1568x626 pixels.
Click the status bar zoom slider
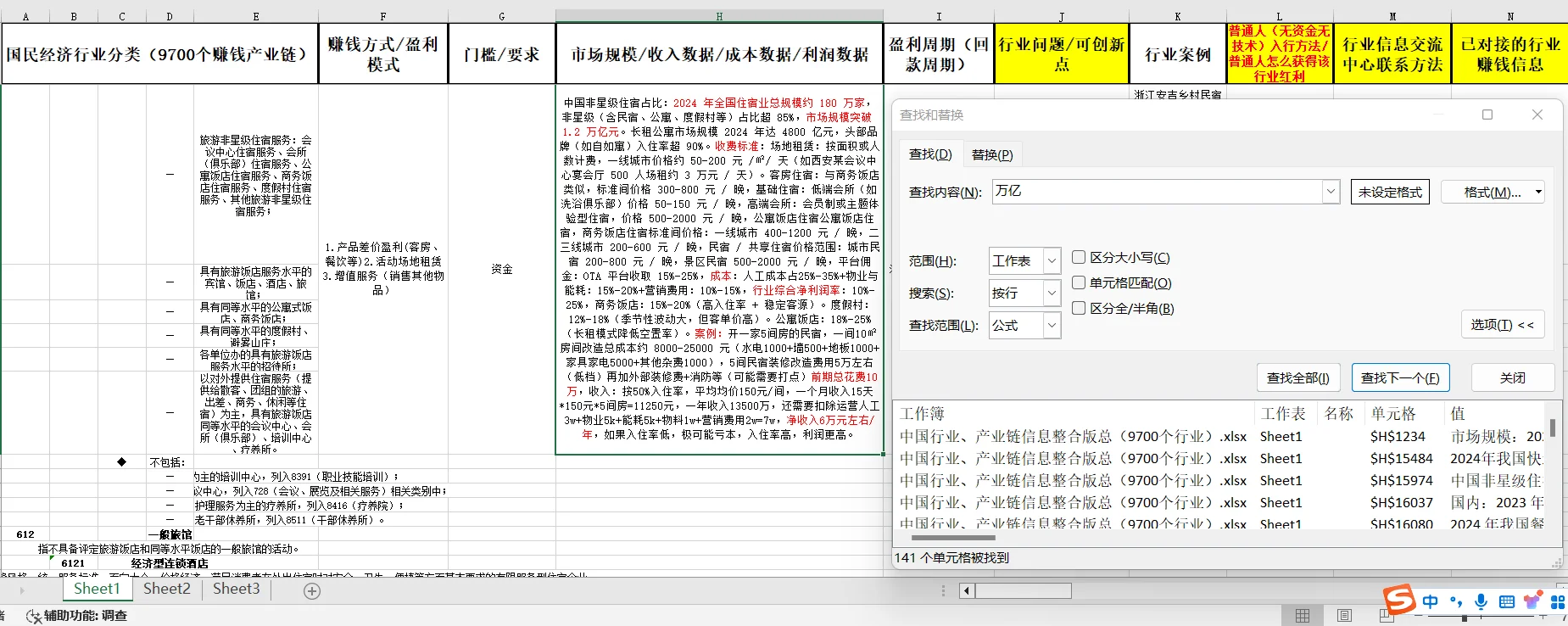click(x=1465, y=618)
